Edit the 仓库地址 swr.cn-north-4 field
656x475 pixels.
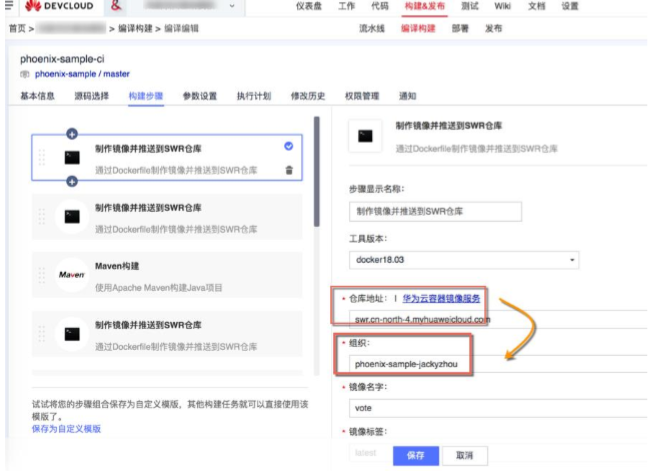(x=498, y=319)
